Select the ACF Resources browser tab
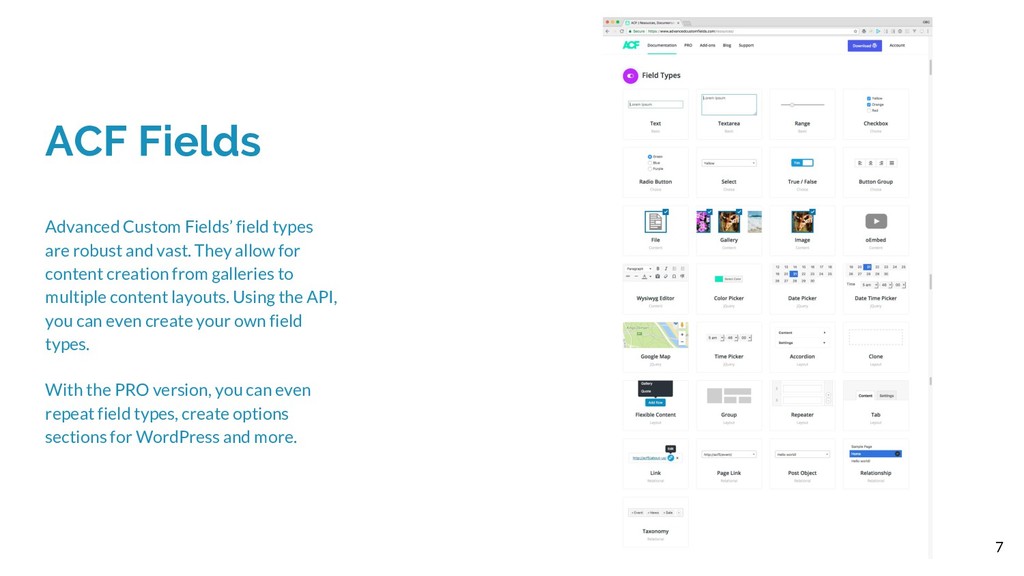The image size is (1024, 576). tap(652, 23)
